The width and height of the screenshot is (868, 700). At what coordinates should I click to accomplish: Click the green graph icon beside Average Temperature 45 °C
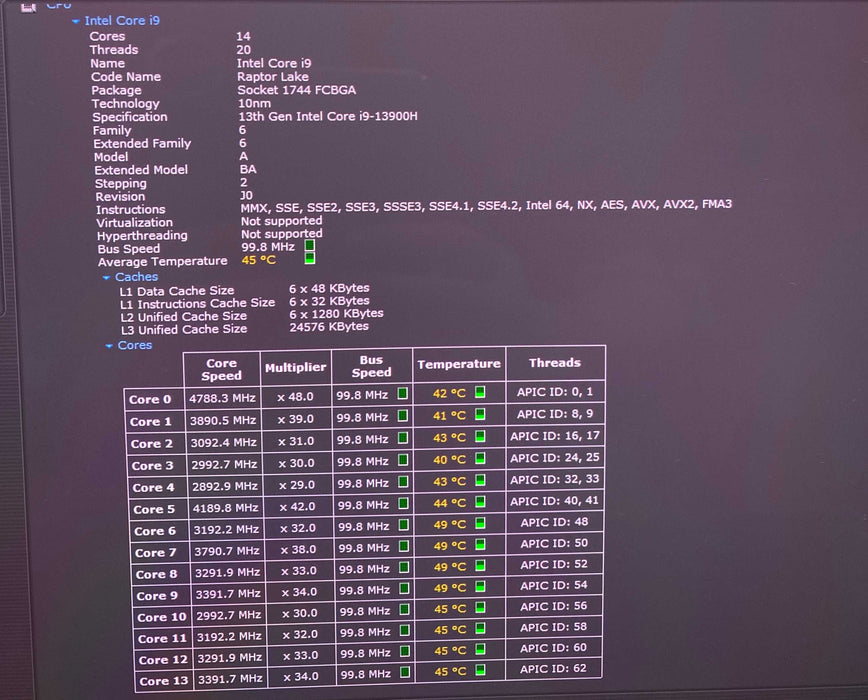(x=310, y=258)
